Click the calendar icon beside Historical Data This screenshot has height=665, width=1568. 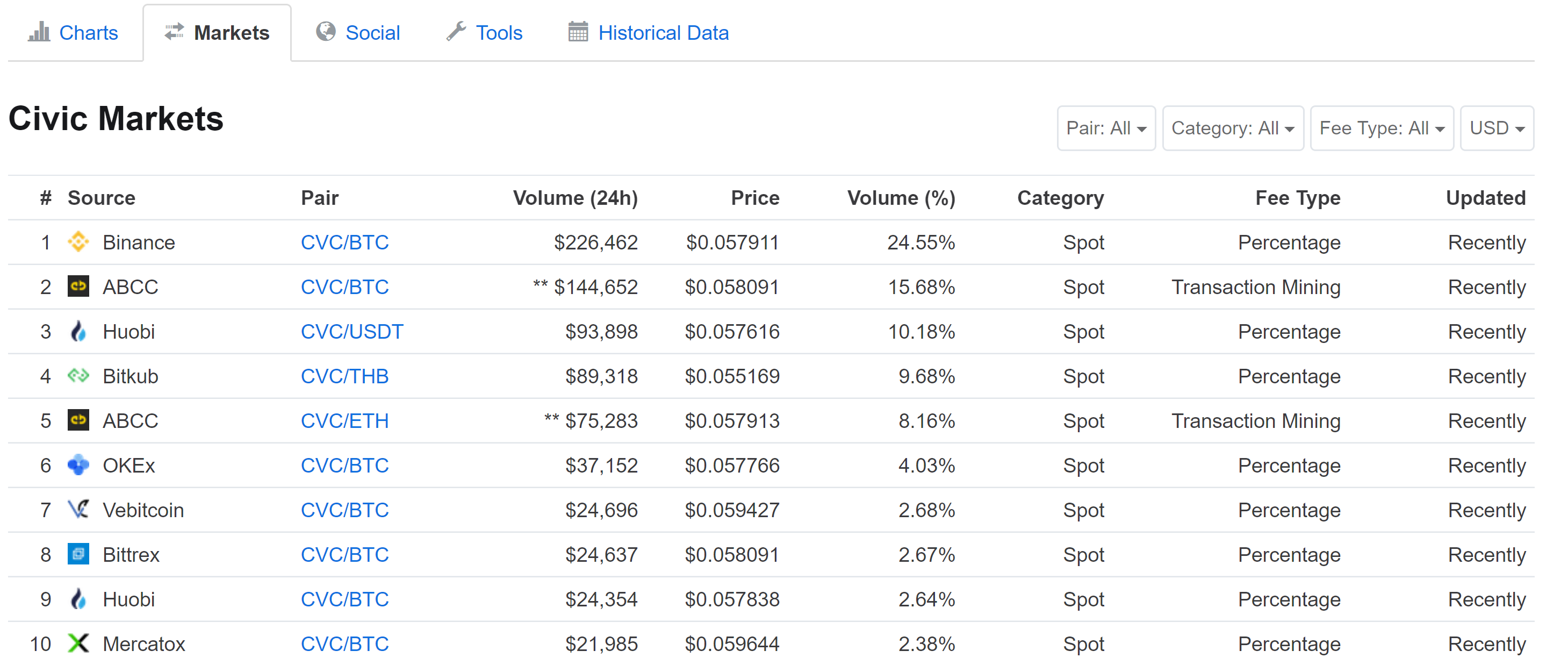(578, 32)
